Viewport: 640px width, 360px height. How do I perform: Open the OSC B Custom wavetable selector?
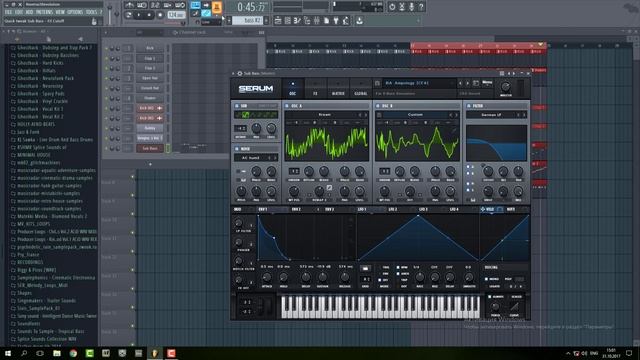tap(415, 115)
